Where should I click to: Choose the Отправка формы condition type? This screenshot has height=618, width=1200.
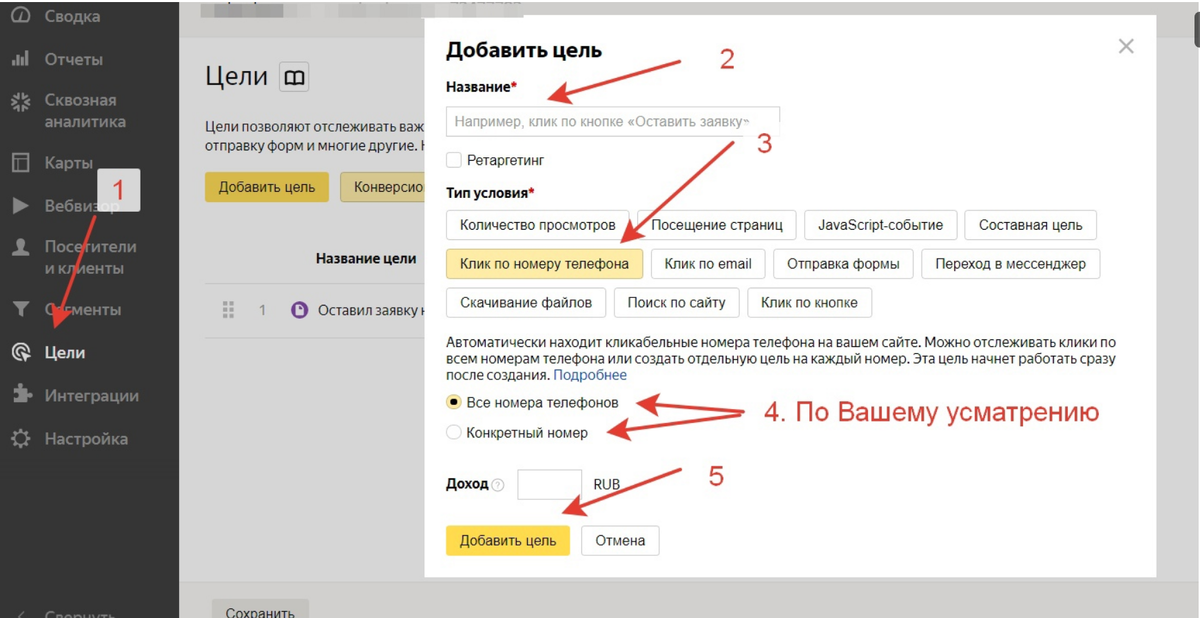point(843,264)
